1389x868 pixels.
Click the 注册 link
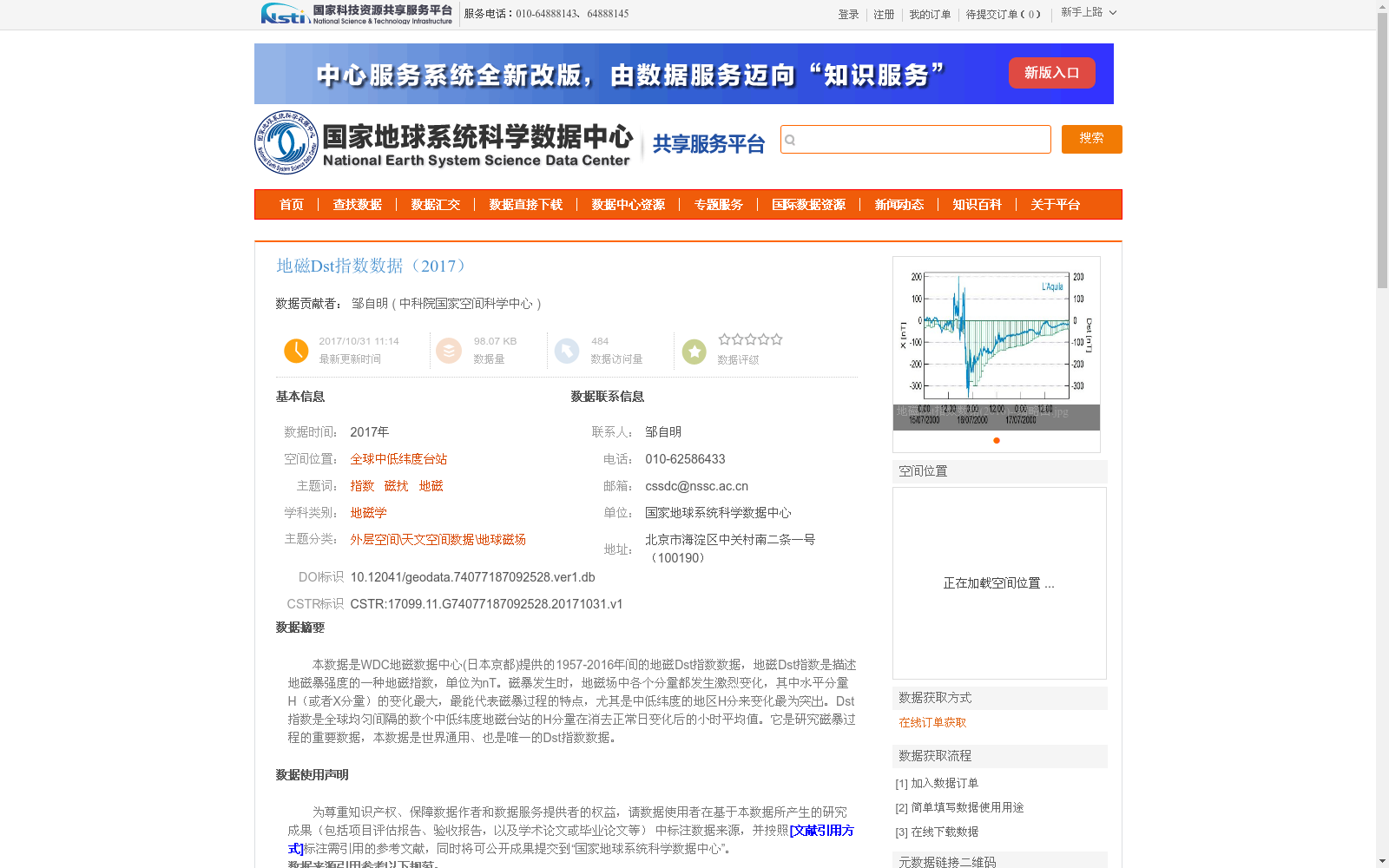884,15
